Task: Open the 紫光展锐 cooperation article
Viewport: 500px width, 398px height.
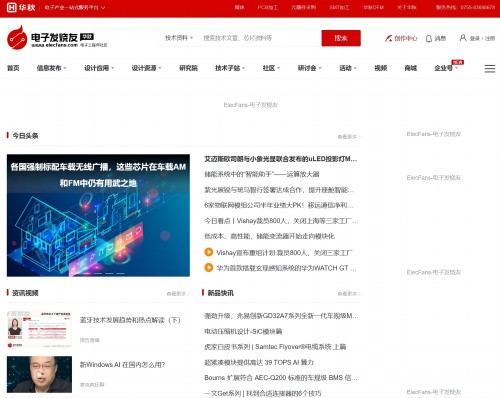Action: [279, 190]
